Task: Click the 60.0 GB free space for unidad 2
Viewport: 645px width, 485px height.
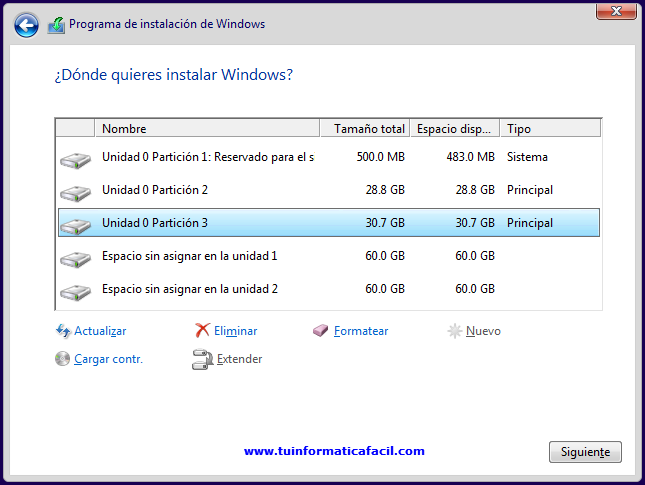Action: 475,289
